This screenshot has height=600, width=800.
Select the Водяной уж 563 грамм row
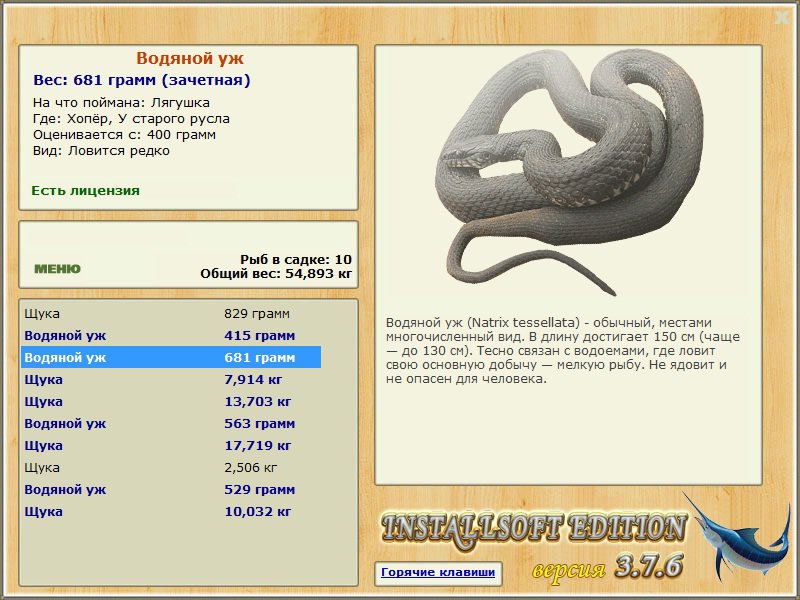[171, 423]
